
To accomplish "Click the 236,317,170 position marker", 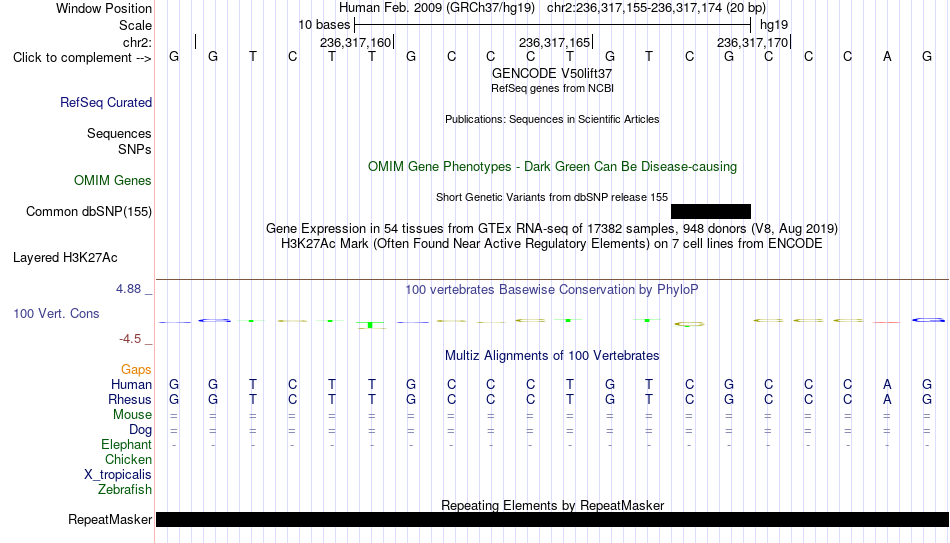I will (752, 42).
